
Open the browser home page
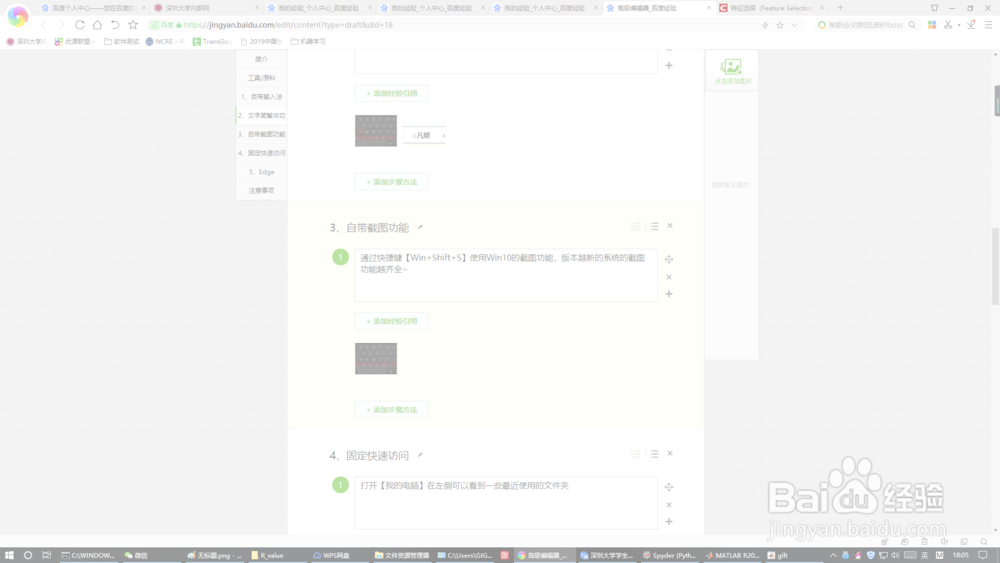click(97, 25)
